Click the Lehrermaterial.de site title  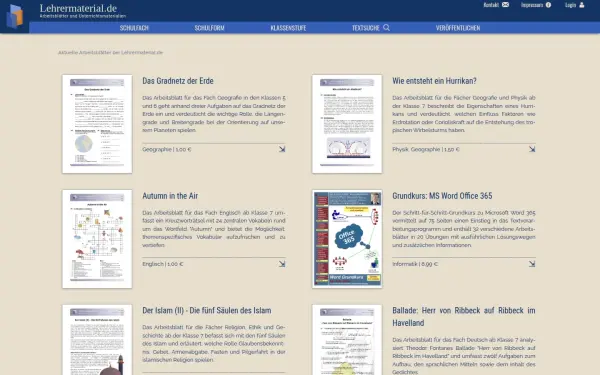(x=78, y=8)
